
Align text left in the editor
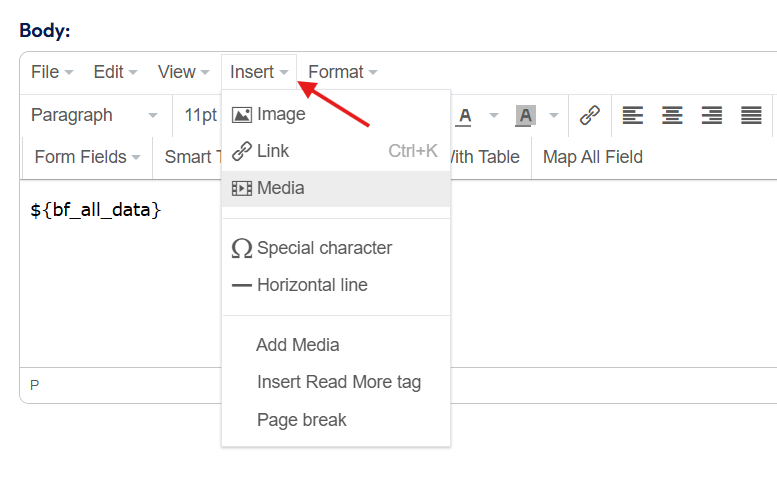[633, 115]
